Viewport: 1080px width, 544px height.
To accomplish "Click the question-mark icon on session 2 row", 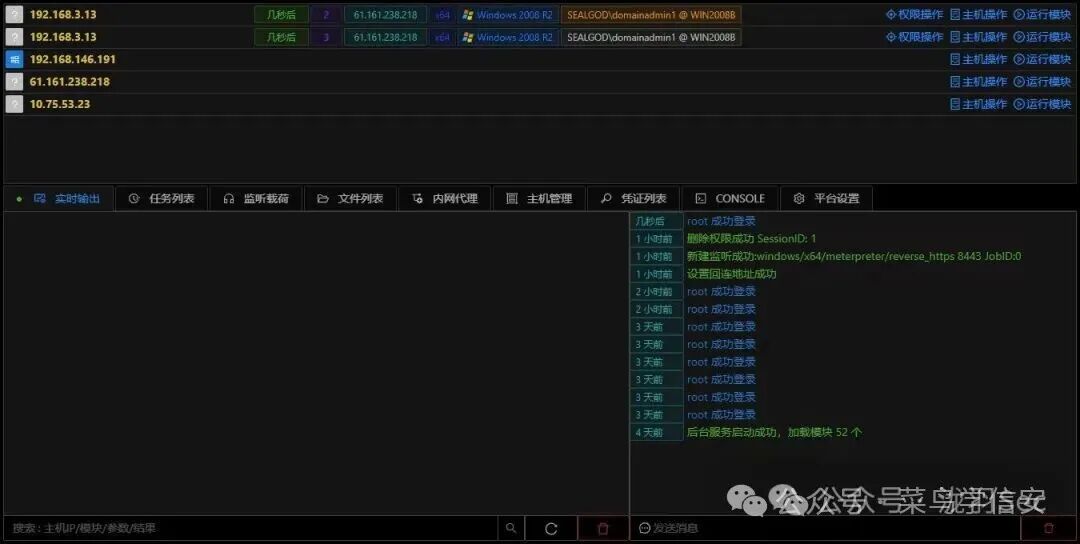I will point(14,14).
